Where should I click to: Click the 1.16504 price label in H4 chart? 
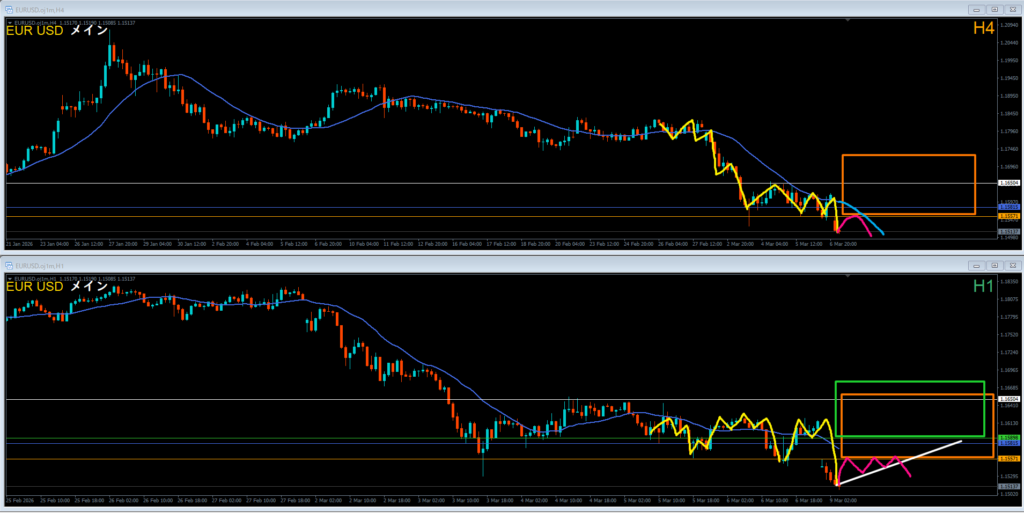point(1008,184)
